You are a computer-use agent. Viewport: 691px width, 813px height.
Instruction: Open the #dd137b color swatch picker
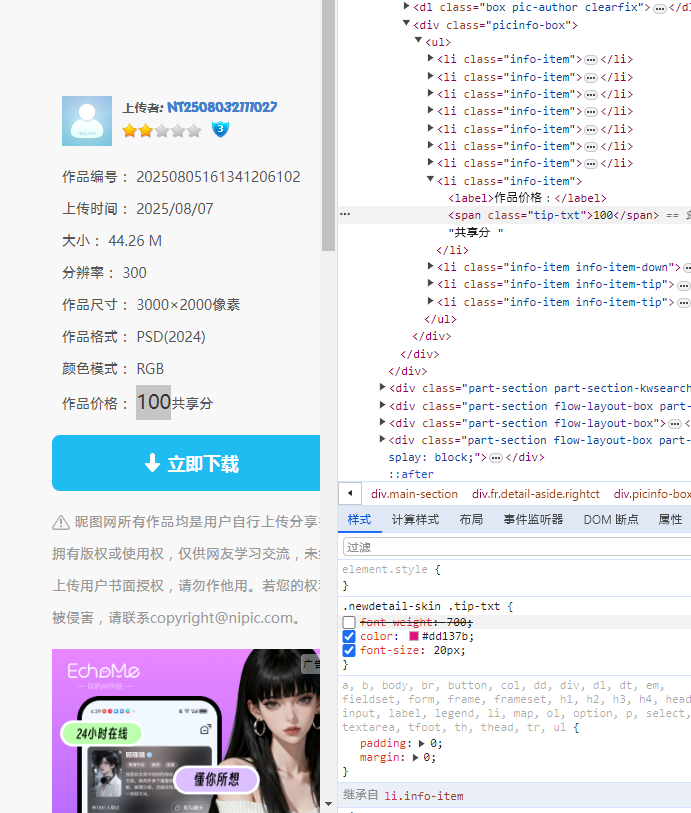click(x=414, y=637)
